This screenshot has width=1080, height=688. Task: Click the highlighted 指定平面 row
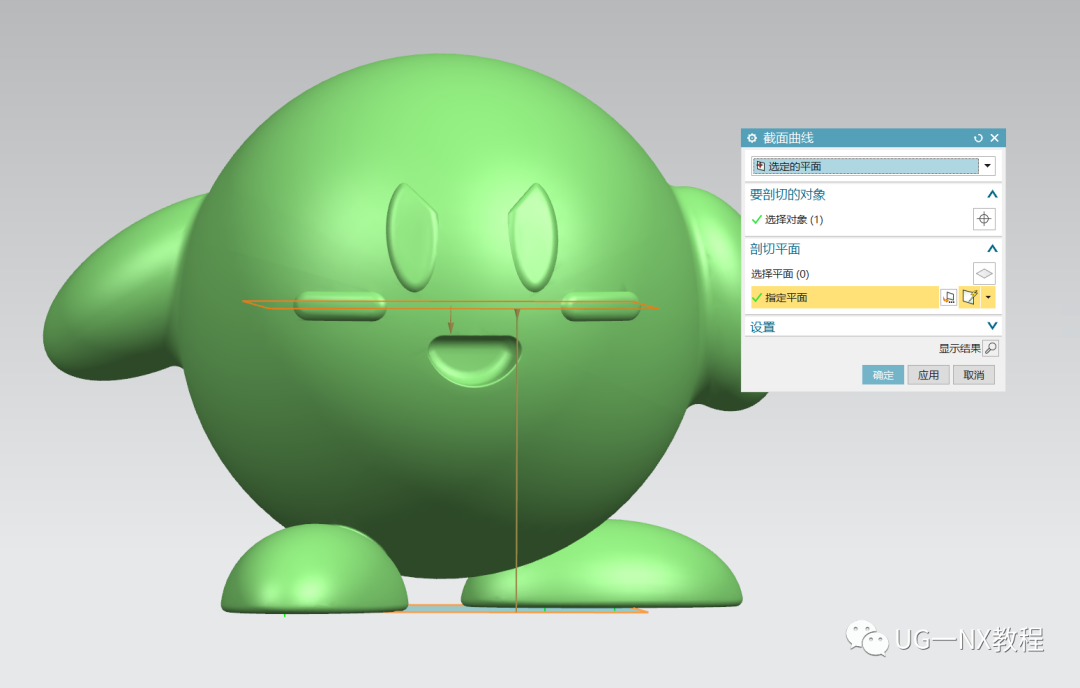(x=844, y=298)
